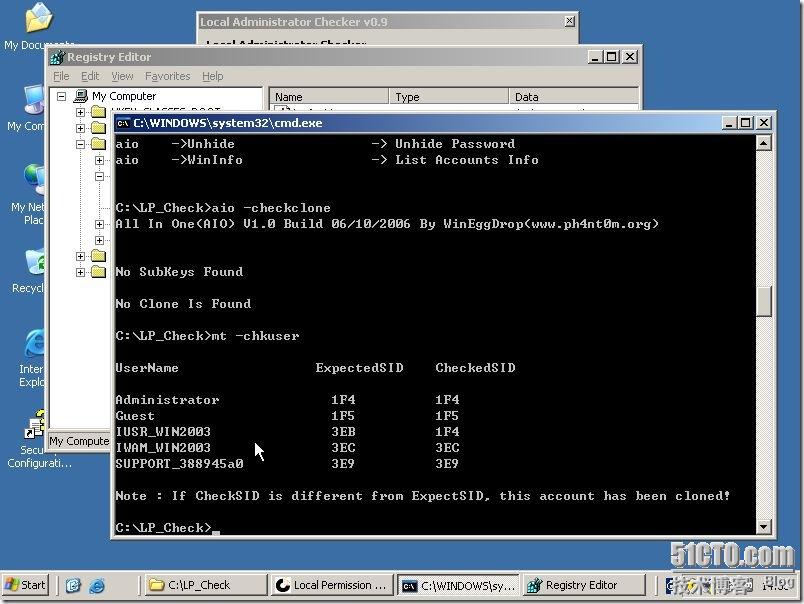Select My Computer icon in registry tree

81,96
